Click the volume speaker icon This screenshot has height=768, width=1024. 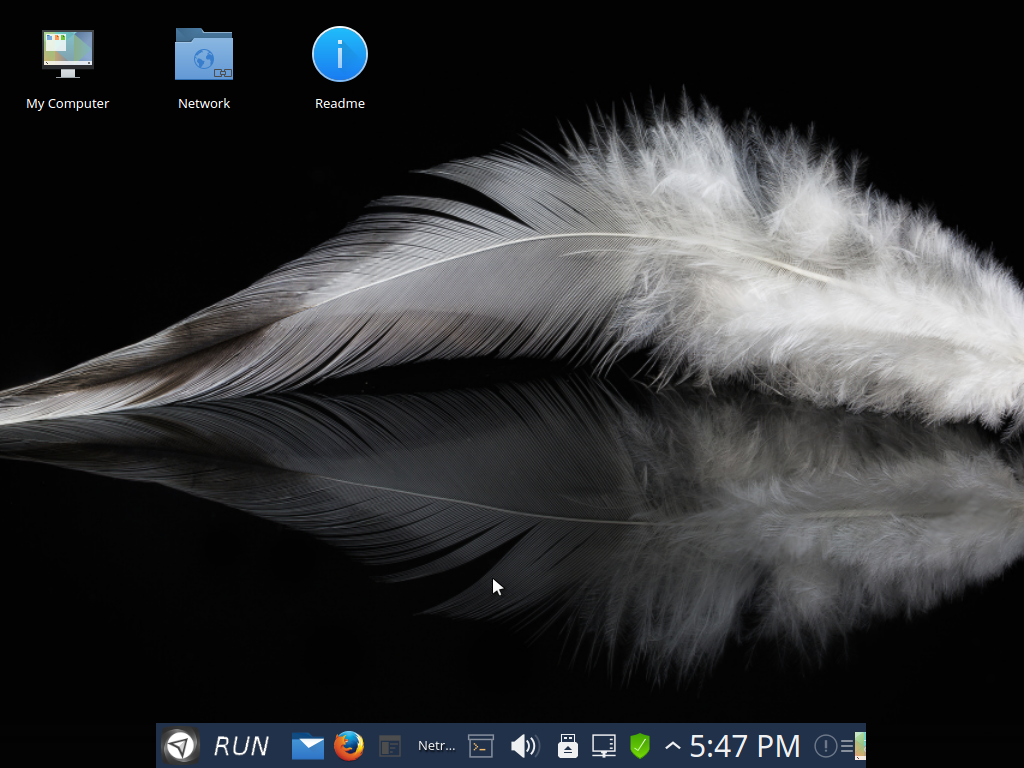(x=525, y=746)
